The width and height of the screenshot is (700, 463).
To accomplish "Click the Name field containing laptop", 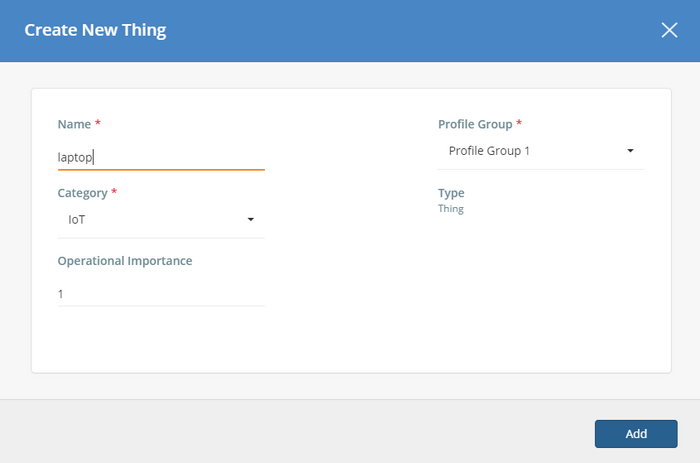I will point(161,157).
